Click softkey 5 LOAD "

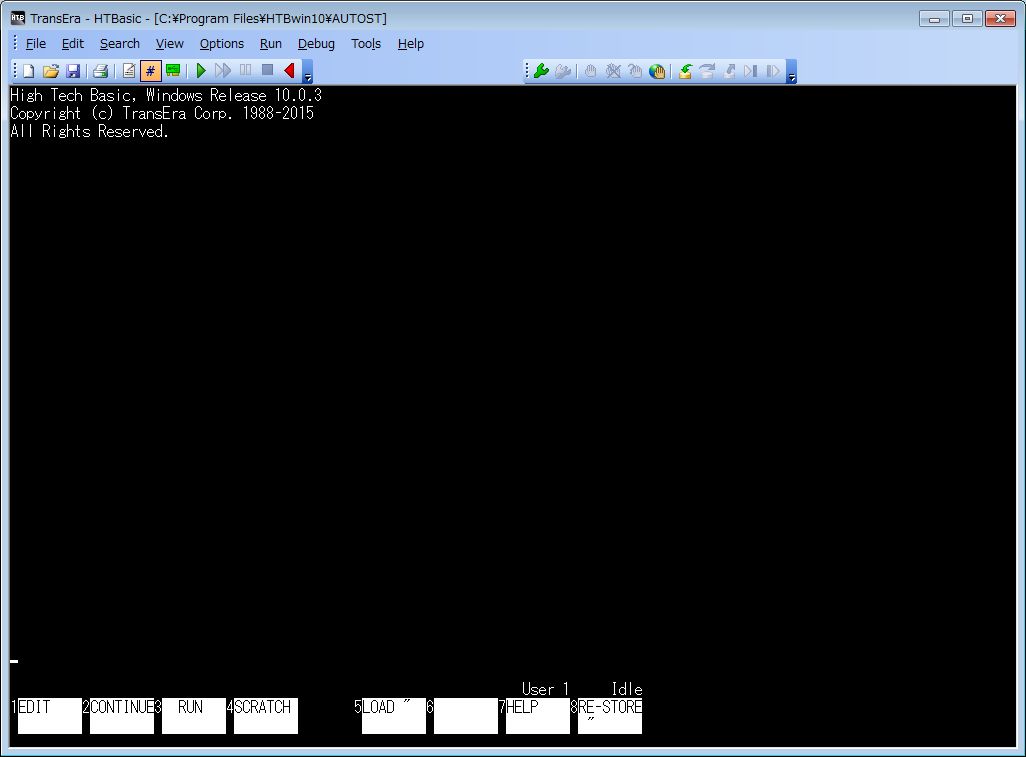click(x=394, y=716)
